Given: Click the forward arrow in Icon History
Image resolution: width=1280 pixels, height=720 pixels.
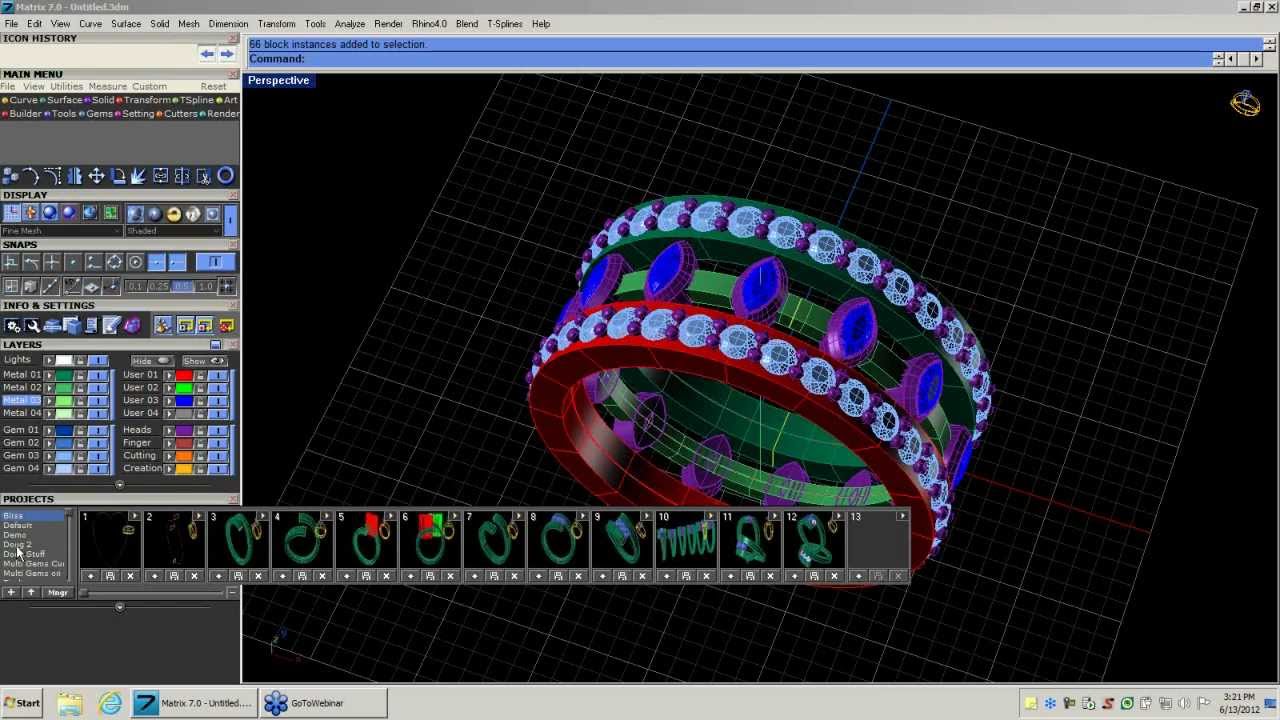Looking at the screenshot, I should pyautogui.click(x=227, y=54).
